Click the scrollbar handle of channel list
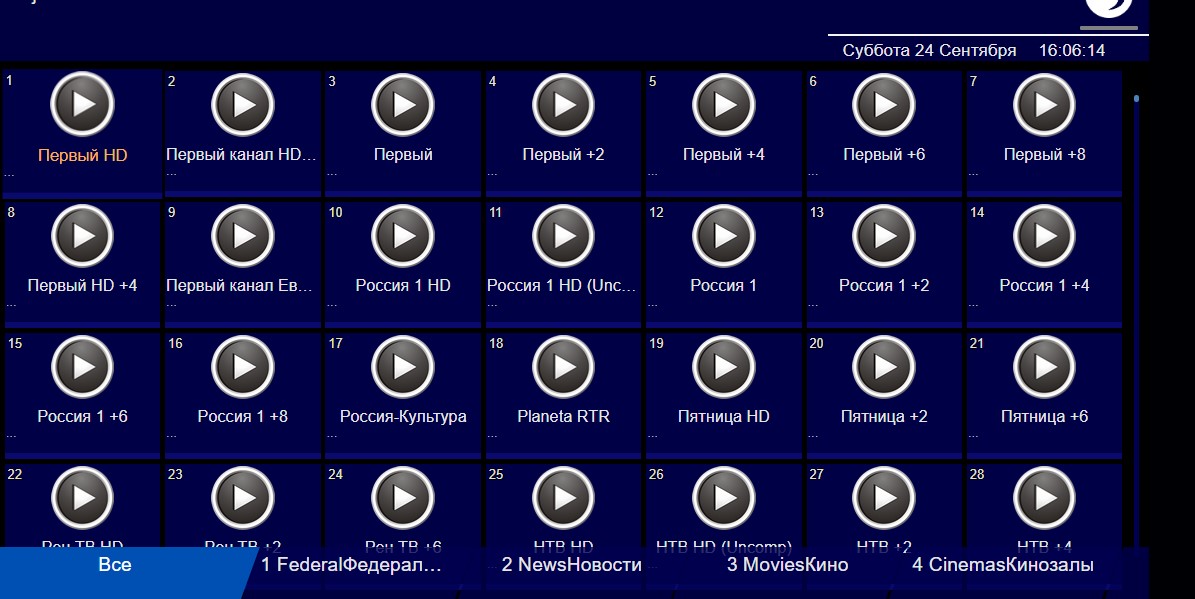 [x=1136, y=98]
